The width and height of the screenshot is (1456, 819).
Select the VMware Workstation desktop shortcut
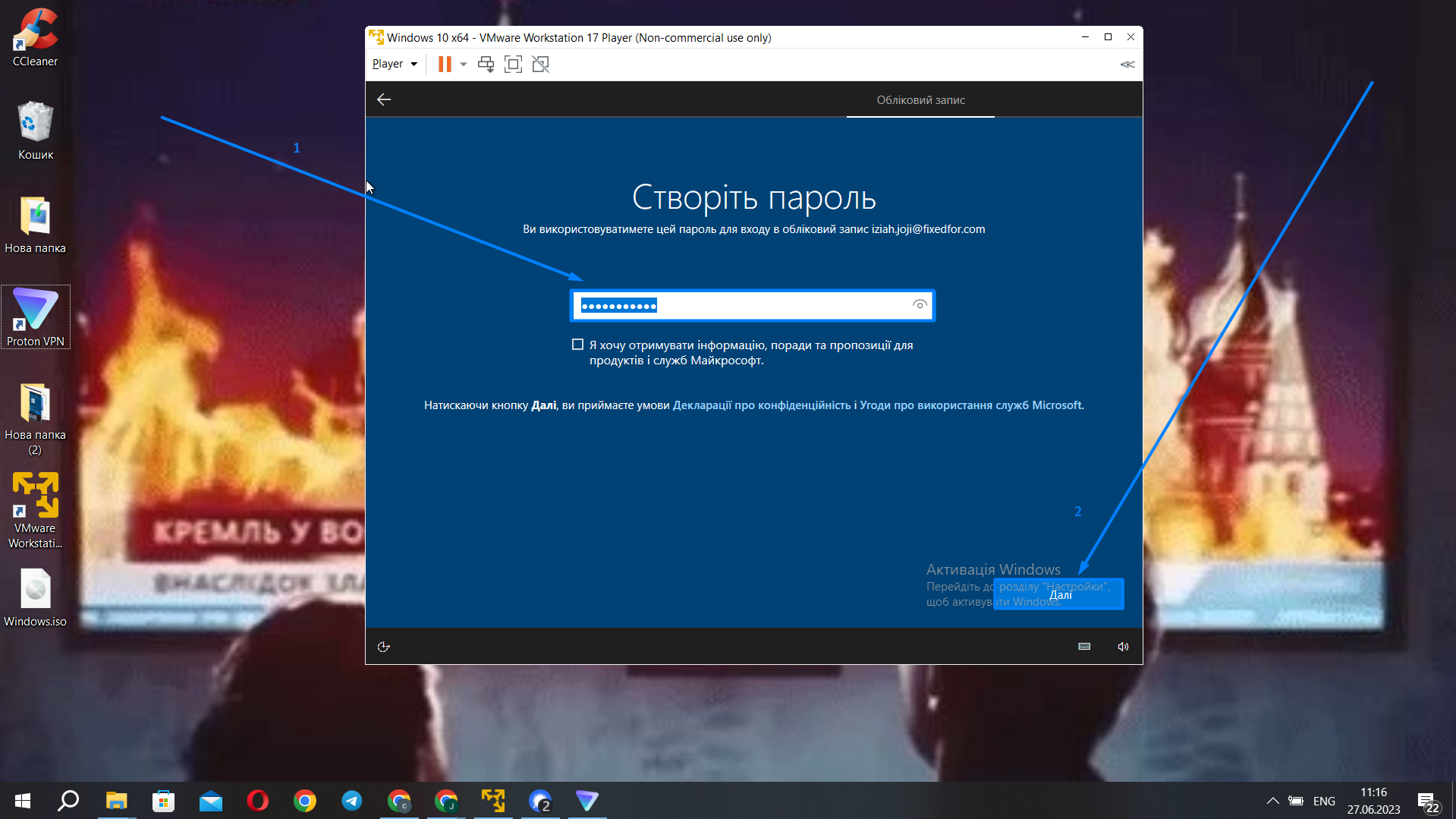pos(35,510)
